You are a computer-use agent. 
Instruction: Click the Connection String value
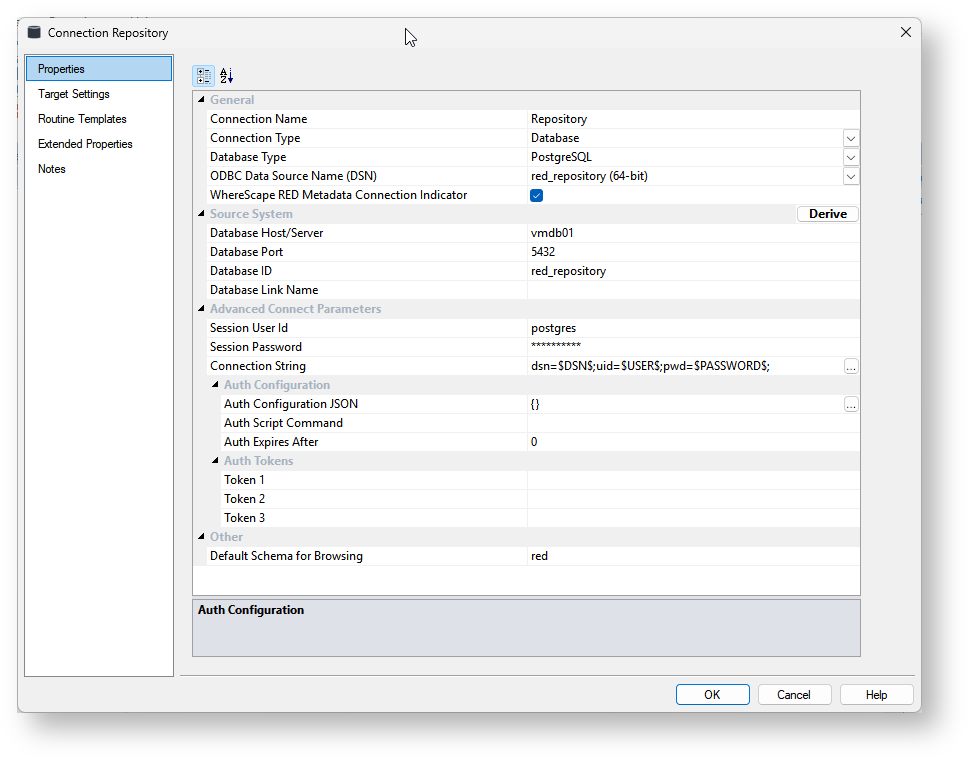(685, 366)
